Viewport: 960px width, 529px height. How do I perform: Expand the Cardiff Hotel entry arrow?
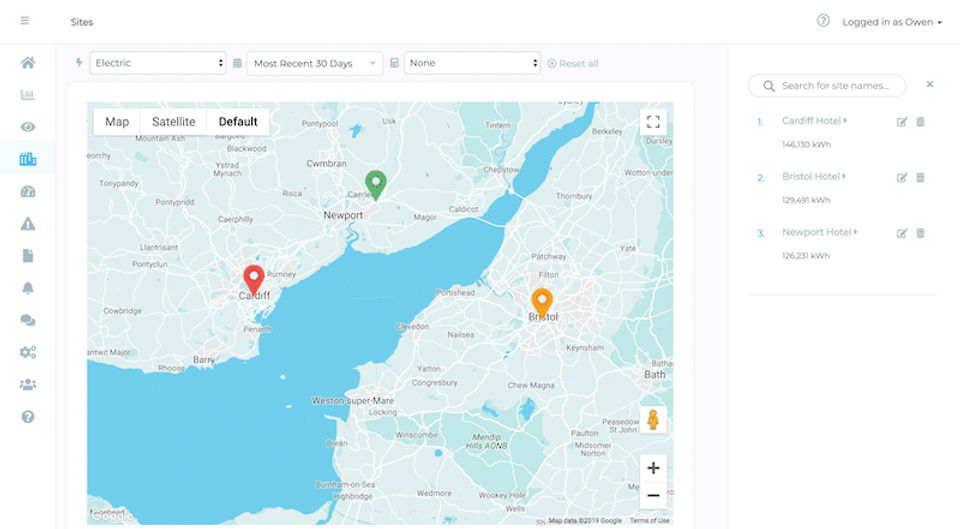pyautogui.click(x=846, y=121)
